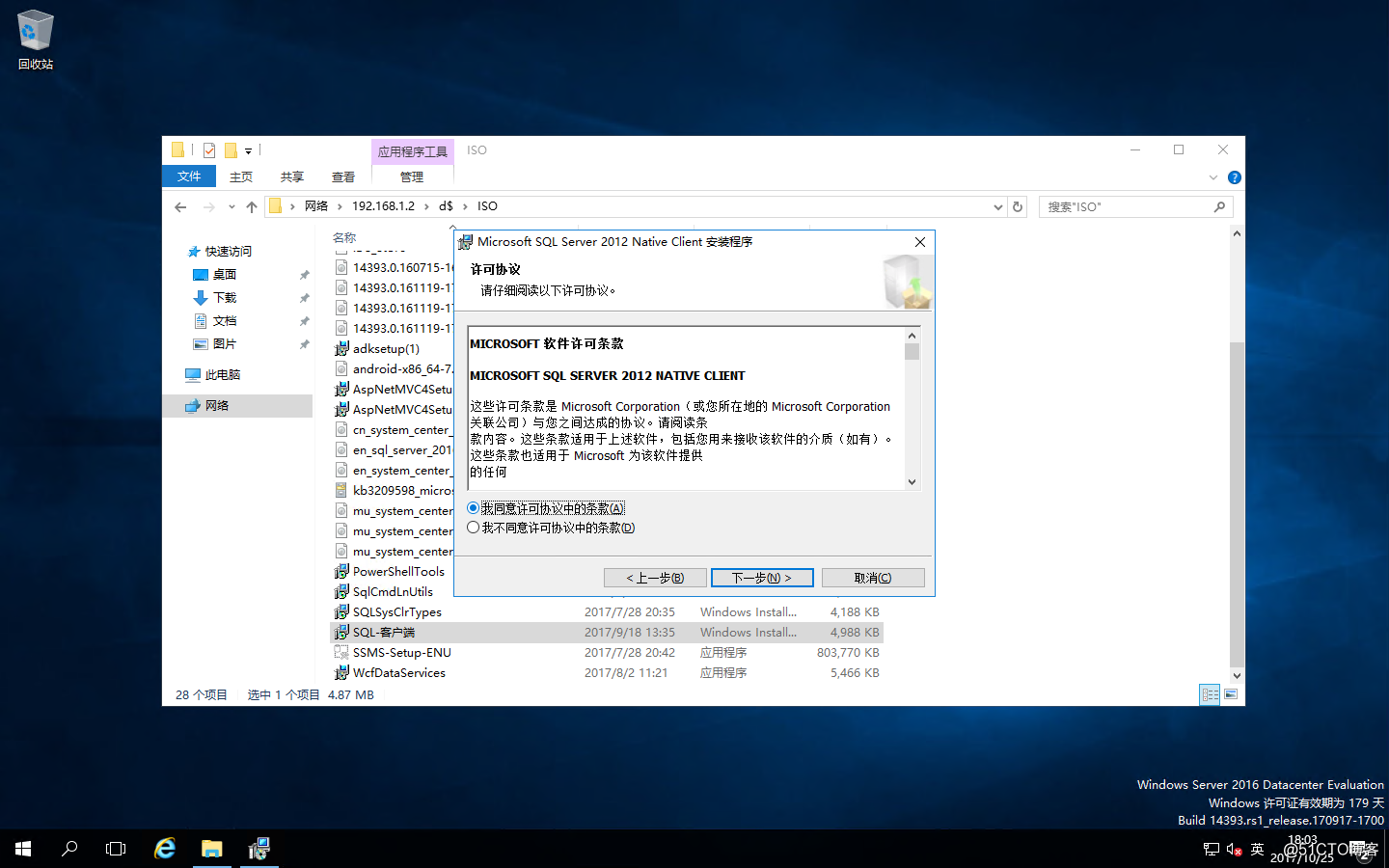Go back in File Explorer

[180, 206]
